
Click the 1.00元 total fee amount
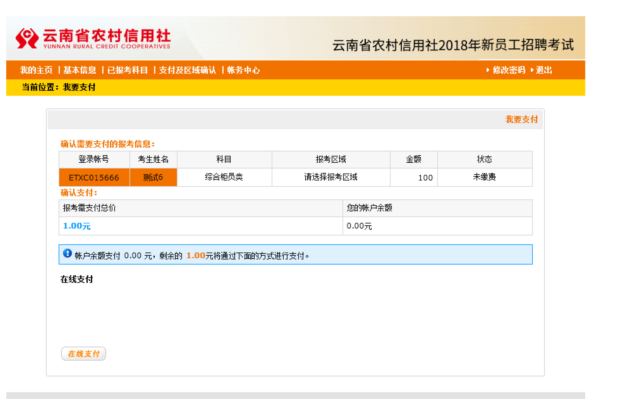tap(77, 226)
